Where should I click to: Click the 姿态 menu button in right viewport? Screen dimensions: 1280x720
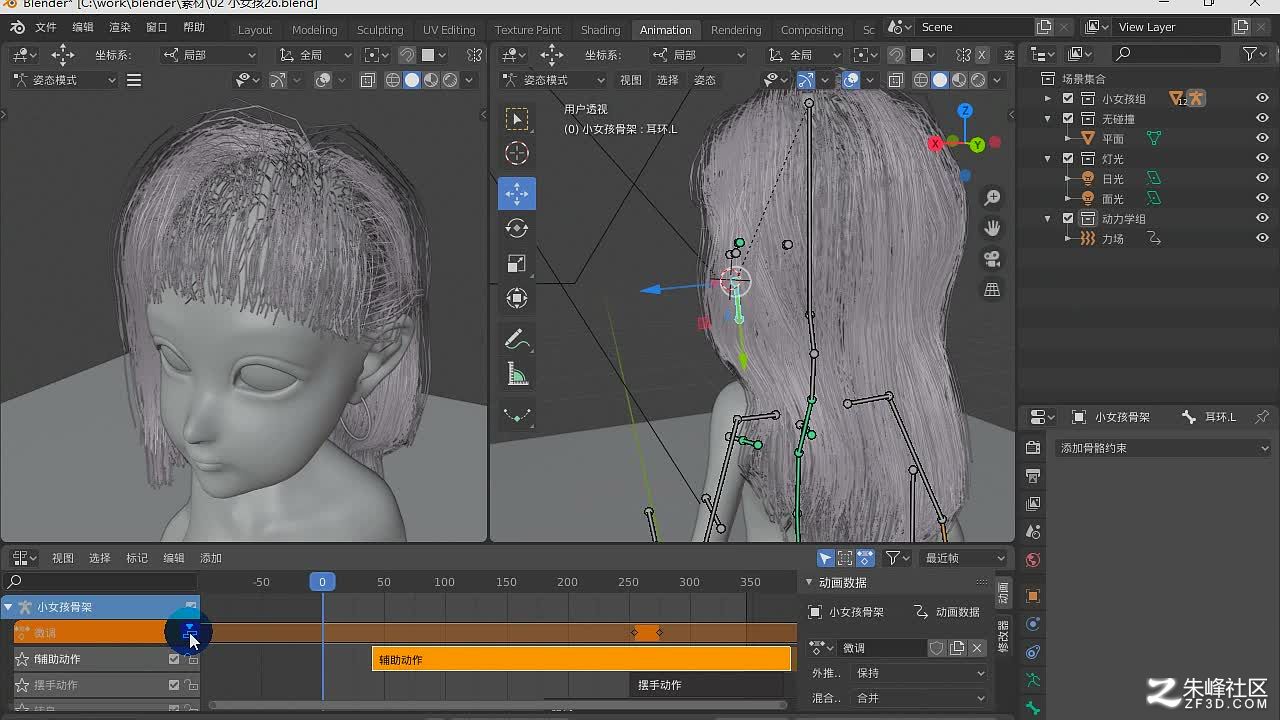[705, 80]
